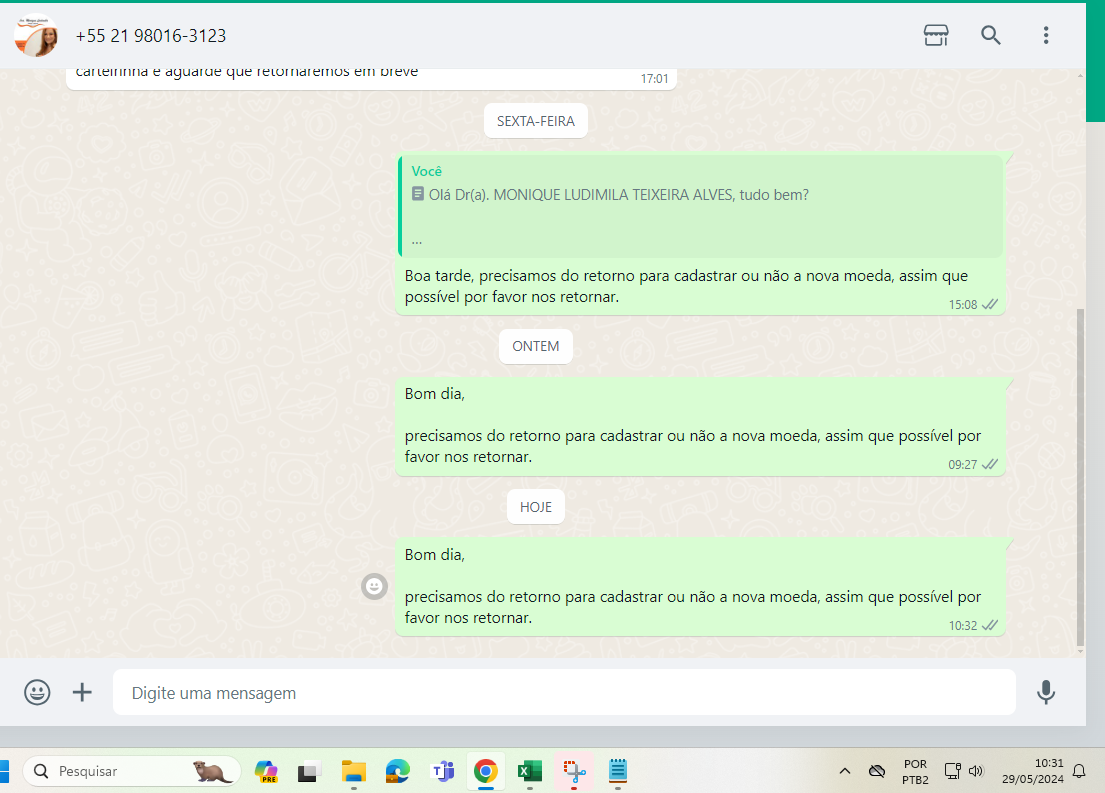Click the scrollbar up arrow in the chat

tap(1080, 75)
